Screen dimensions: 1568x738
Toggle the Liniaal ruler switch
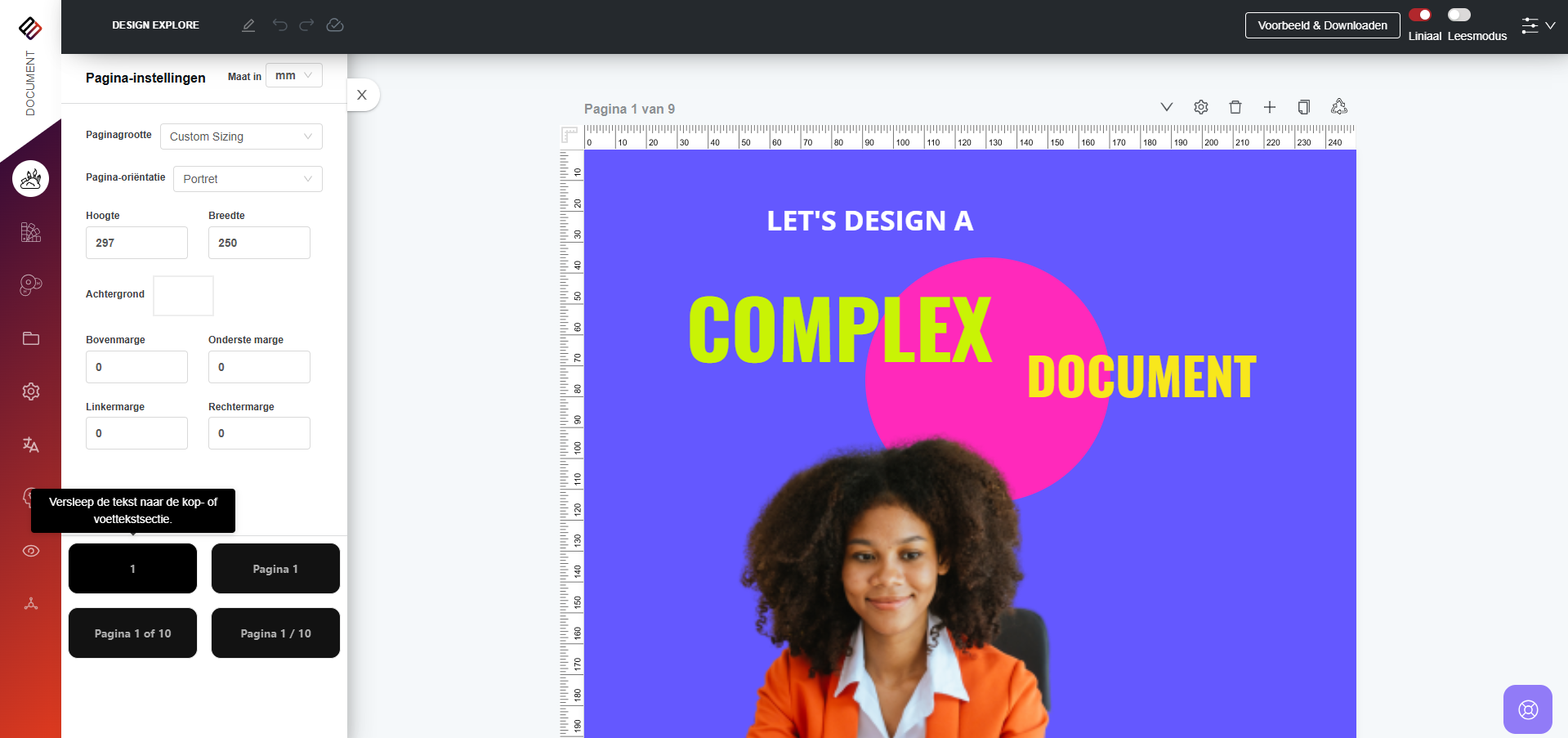[1420, 15]
